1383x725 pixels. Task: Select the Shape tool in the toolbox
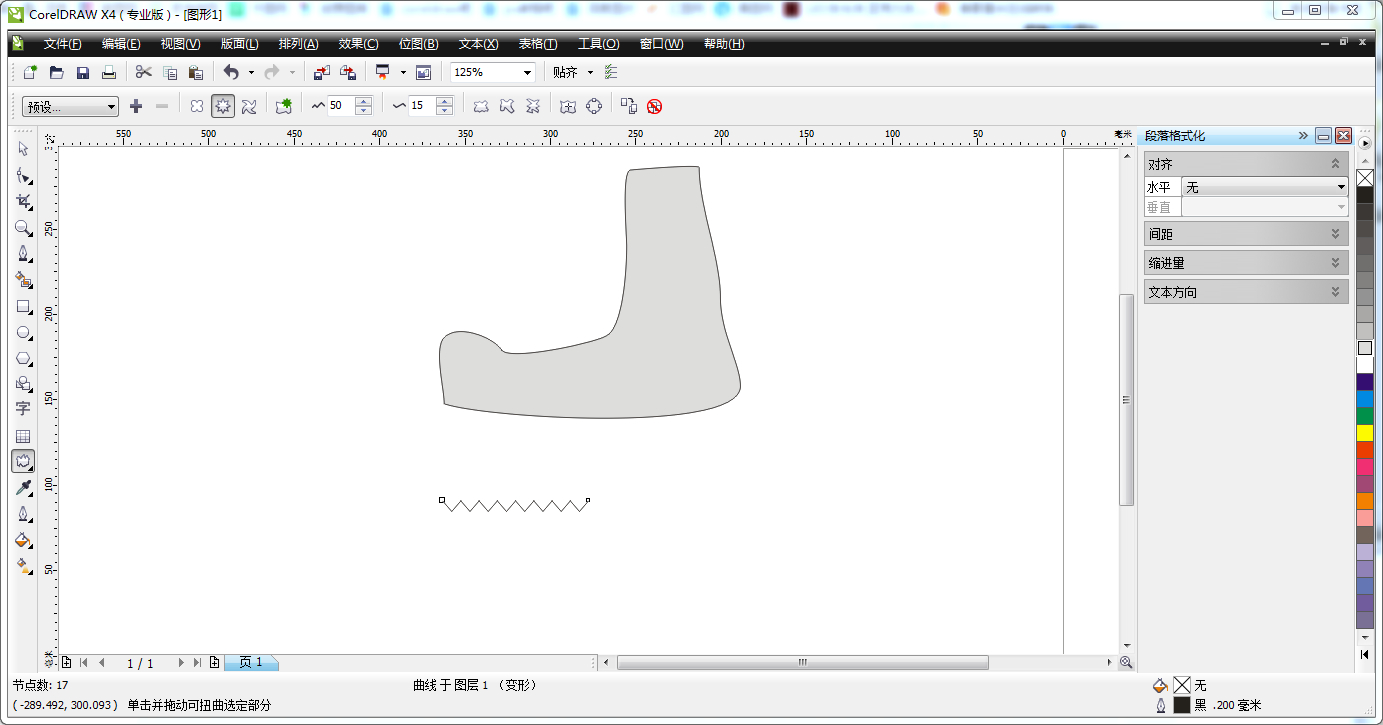coord(23,175)
